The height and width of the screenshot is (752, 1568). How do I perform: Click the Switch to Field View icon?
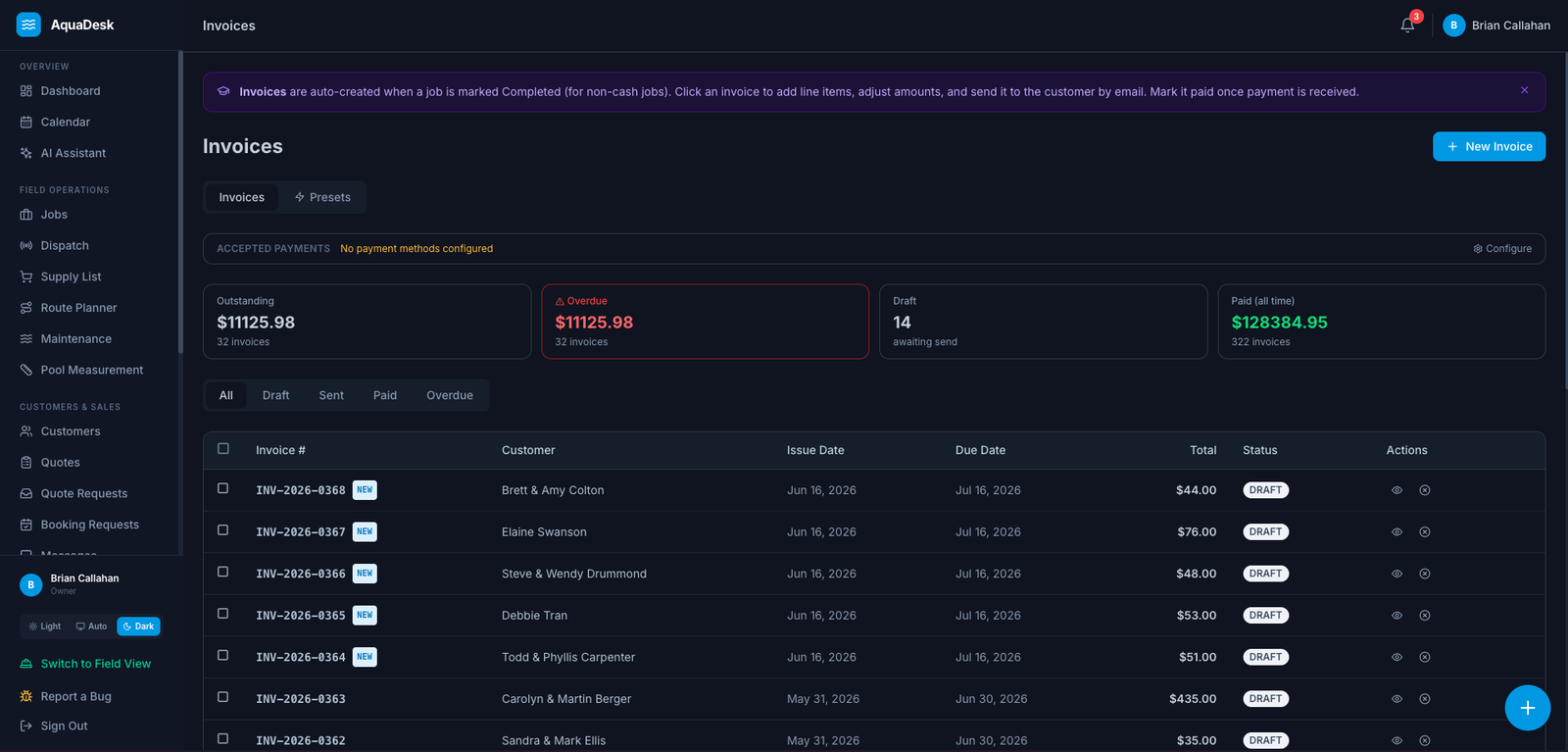[26, 664]
